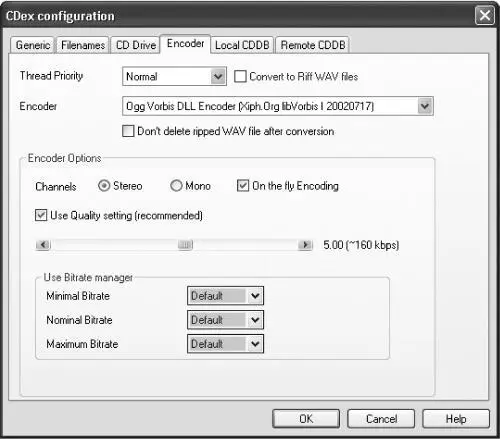Click the quality slider thumb

point(185,245)
